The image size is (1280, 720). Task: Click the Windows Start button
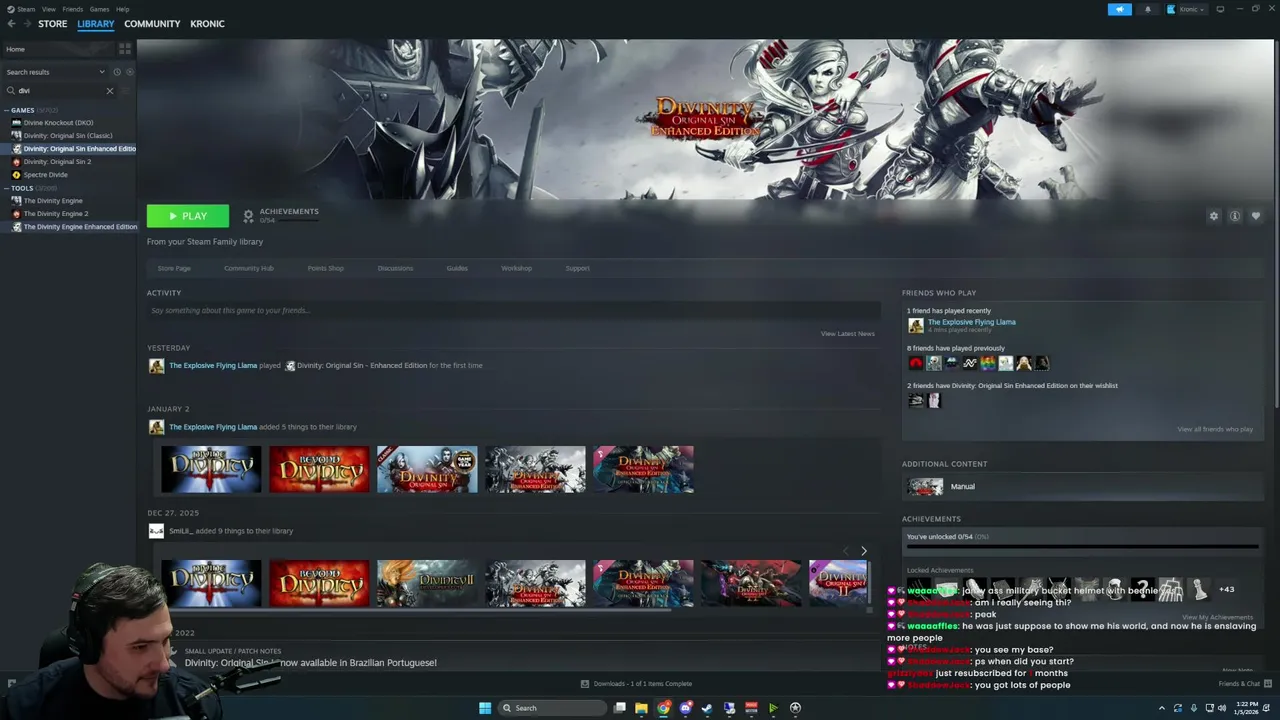[x=485, y=708]
